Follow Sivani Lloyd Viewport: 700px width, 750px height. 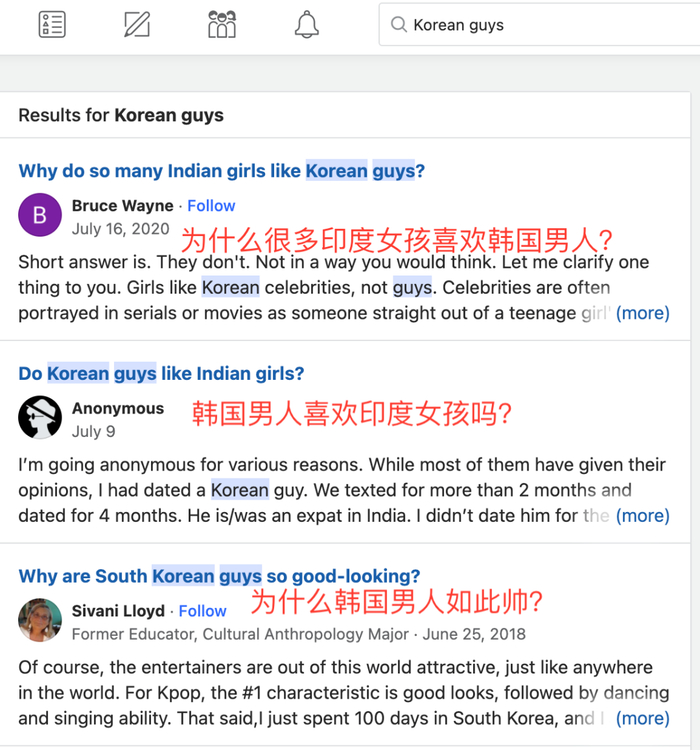(x=202, y=611)
